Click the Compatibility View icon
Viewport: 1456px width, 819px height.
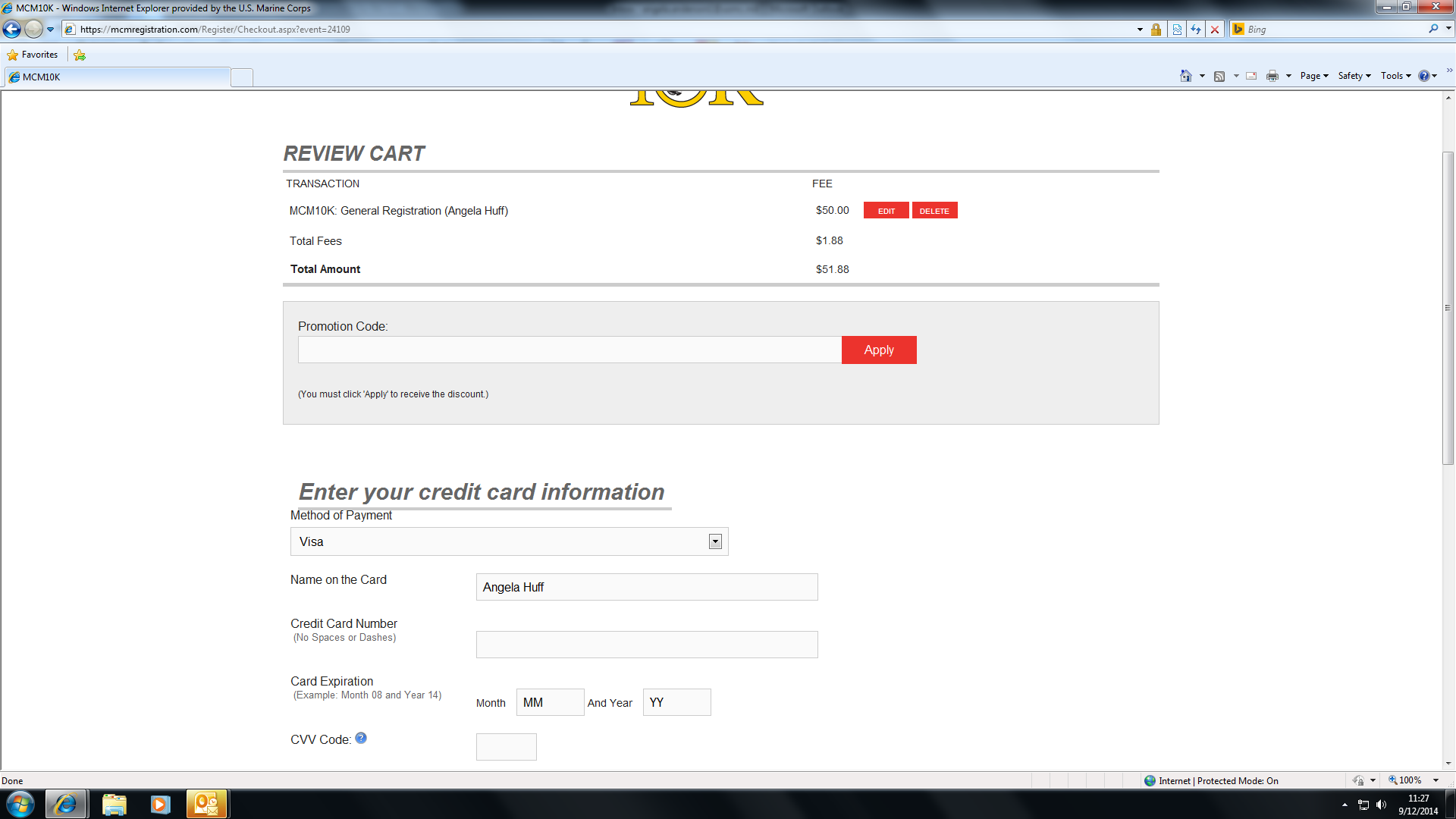tap(1177, 30)
